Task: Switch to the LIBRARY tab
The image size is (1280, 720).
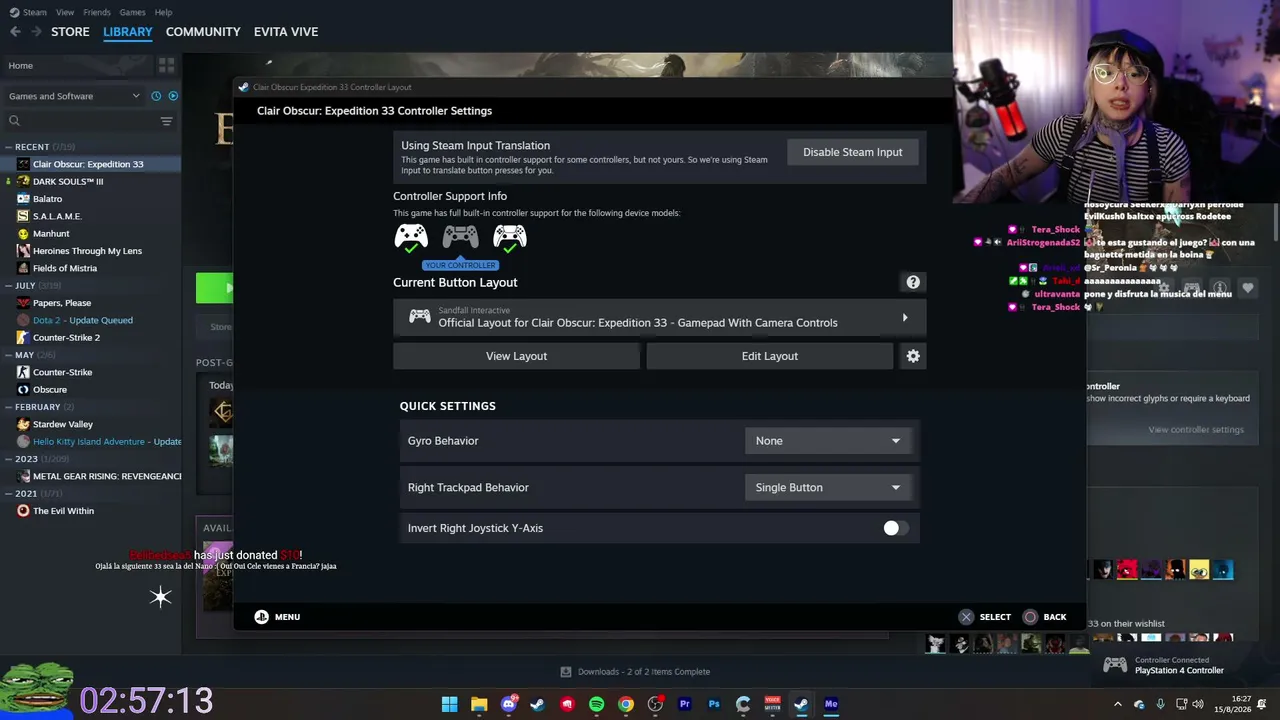Action: pos(128,32)
